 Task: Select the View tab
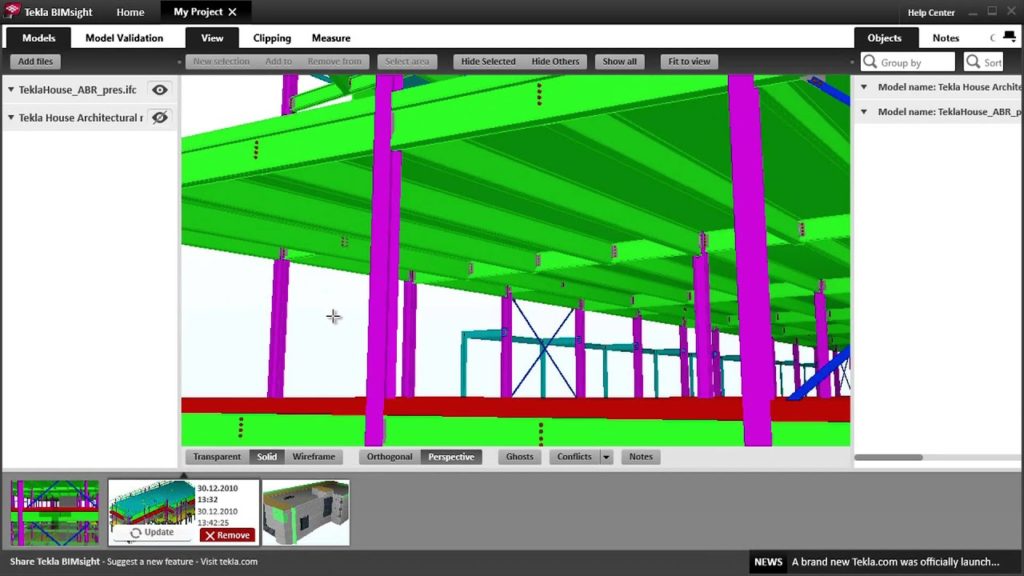click(212, 38)
